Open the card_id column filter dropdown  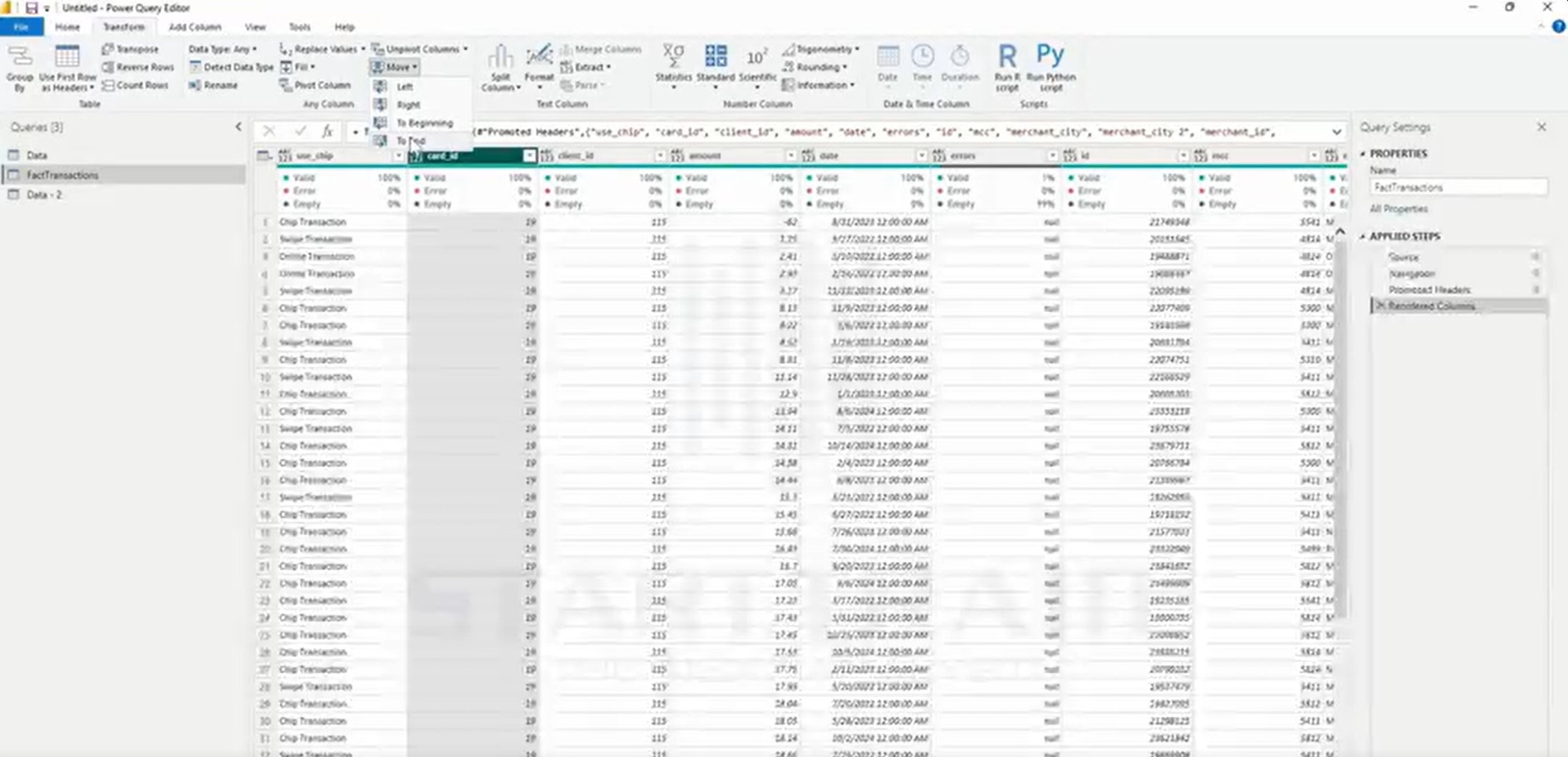(x=529, y=156)
